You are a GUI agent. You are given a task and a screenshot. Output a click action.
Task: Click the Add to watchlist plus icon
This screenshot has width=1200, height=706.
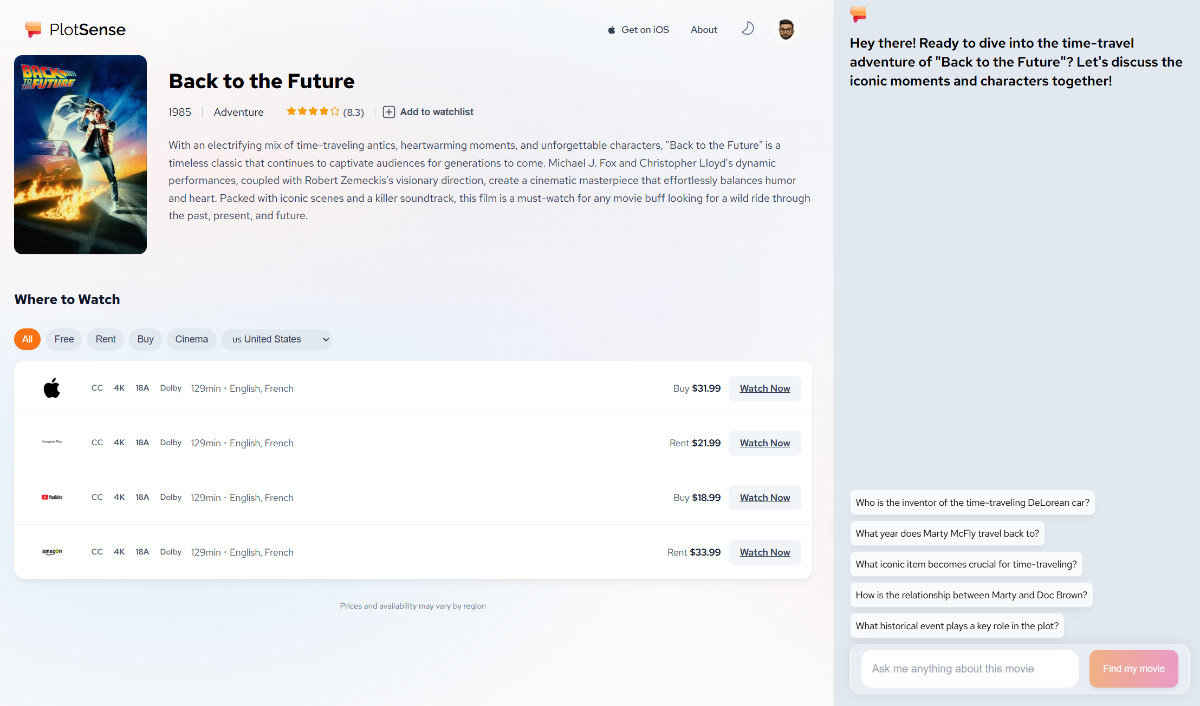coord(389,112)
